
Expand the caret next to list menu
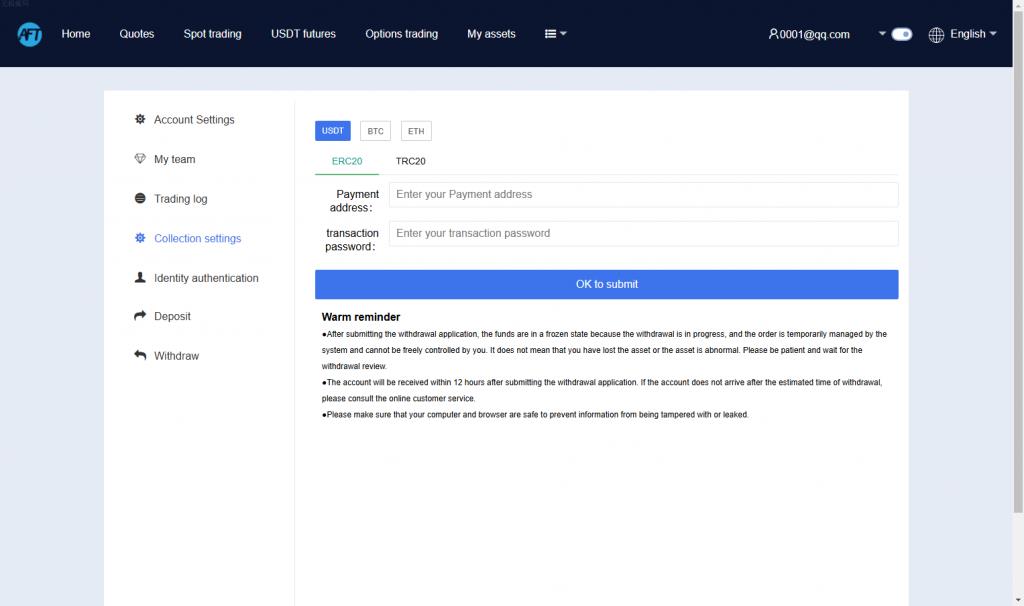[563, 34]
